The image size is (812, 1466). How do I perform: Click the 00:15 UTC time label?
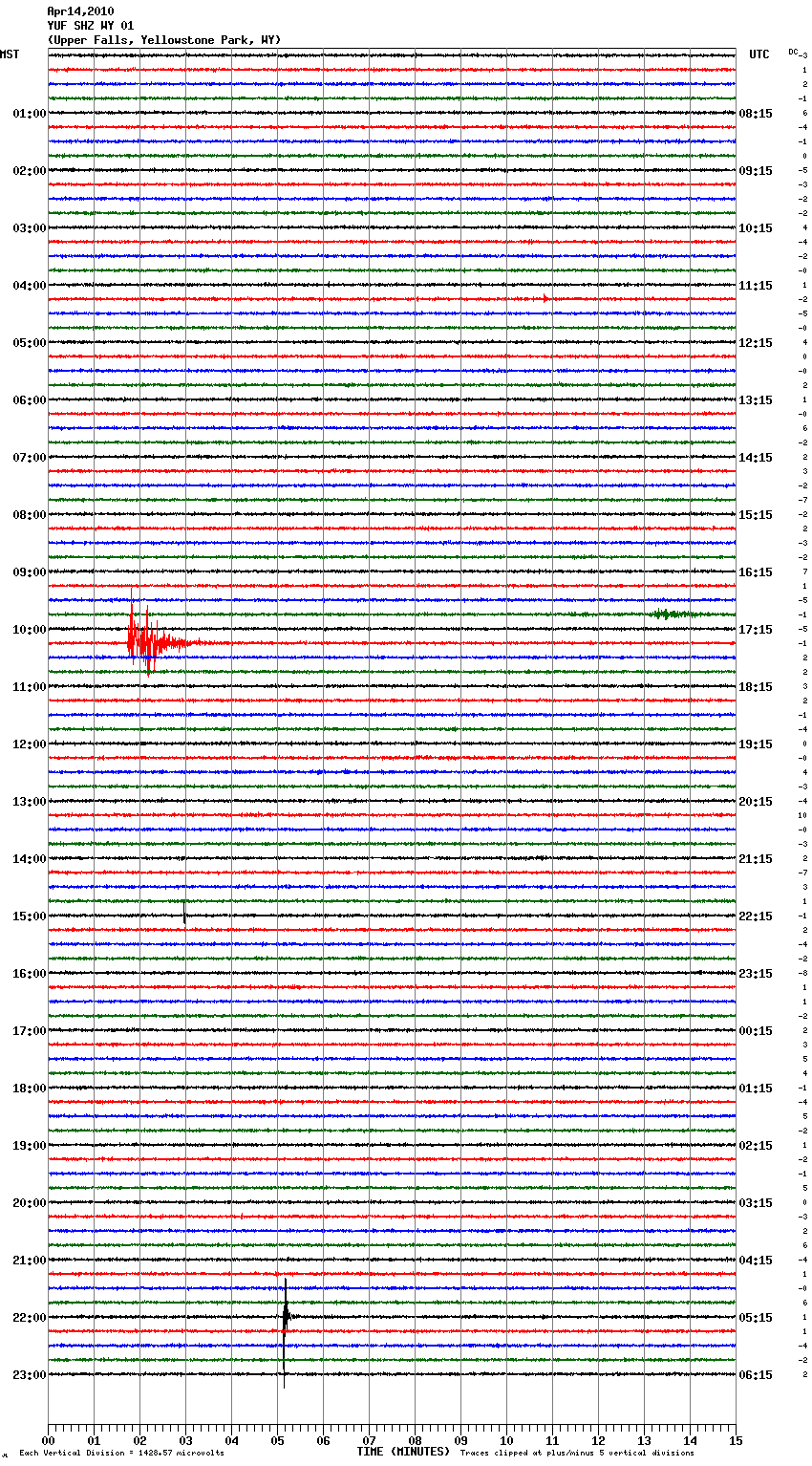[x=756, y=1031]
